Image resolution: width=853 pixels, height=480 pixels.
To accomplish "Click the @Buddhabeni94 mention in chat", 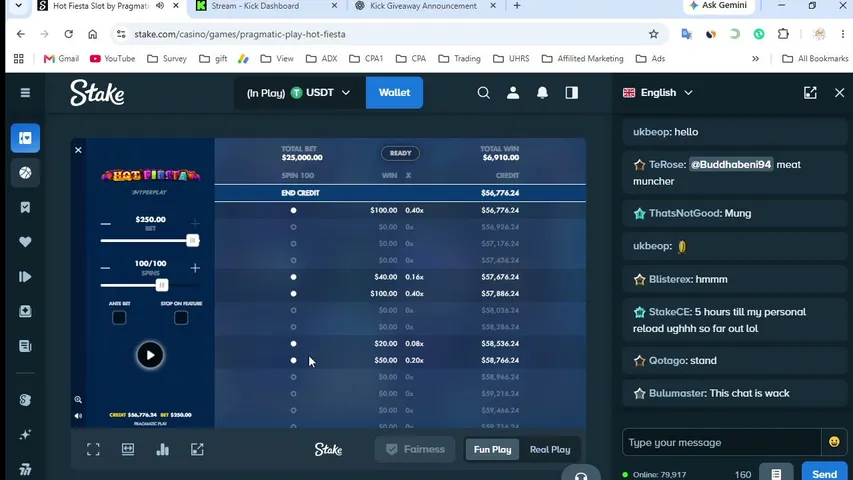I will (x=731, y=164).
